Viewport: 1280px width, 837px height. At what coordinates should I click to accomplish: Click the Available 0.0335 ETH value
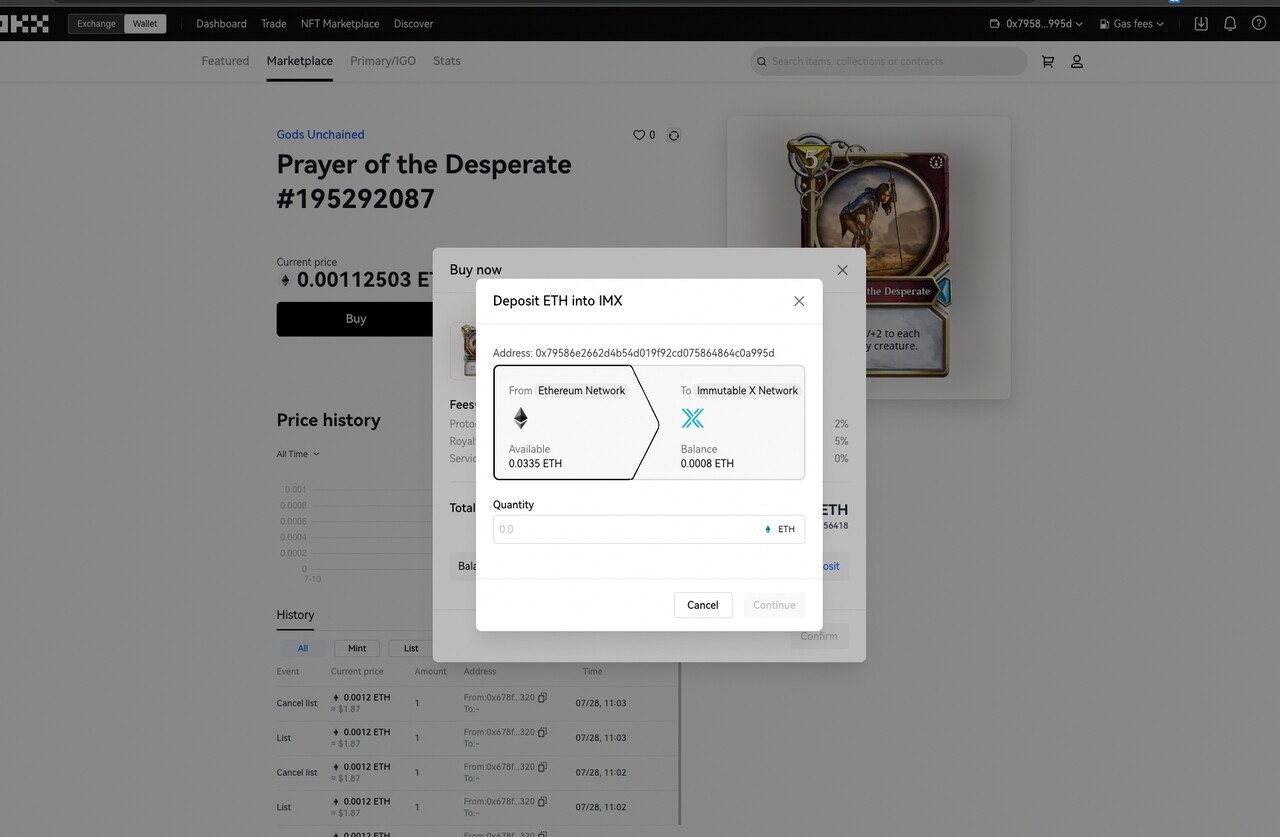(535, 464)
